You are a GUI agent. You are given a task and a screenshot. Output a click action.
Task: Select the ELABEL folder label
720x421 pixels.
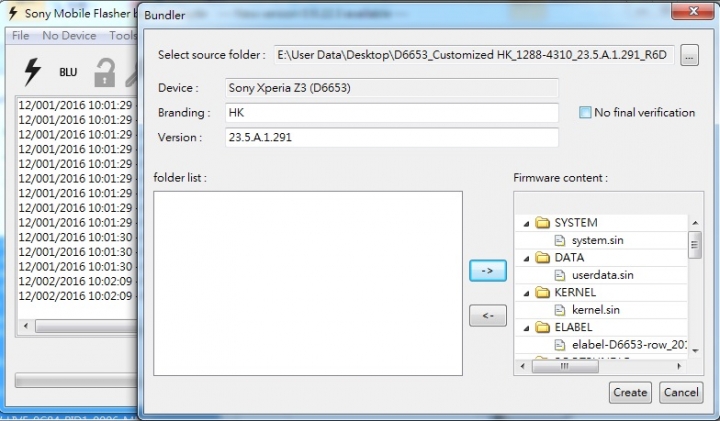click(x=573, y=327)
